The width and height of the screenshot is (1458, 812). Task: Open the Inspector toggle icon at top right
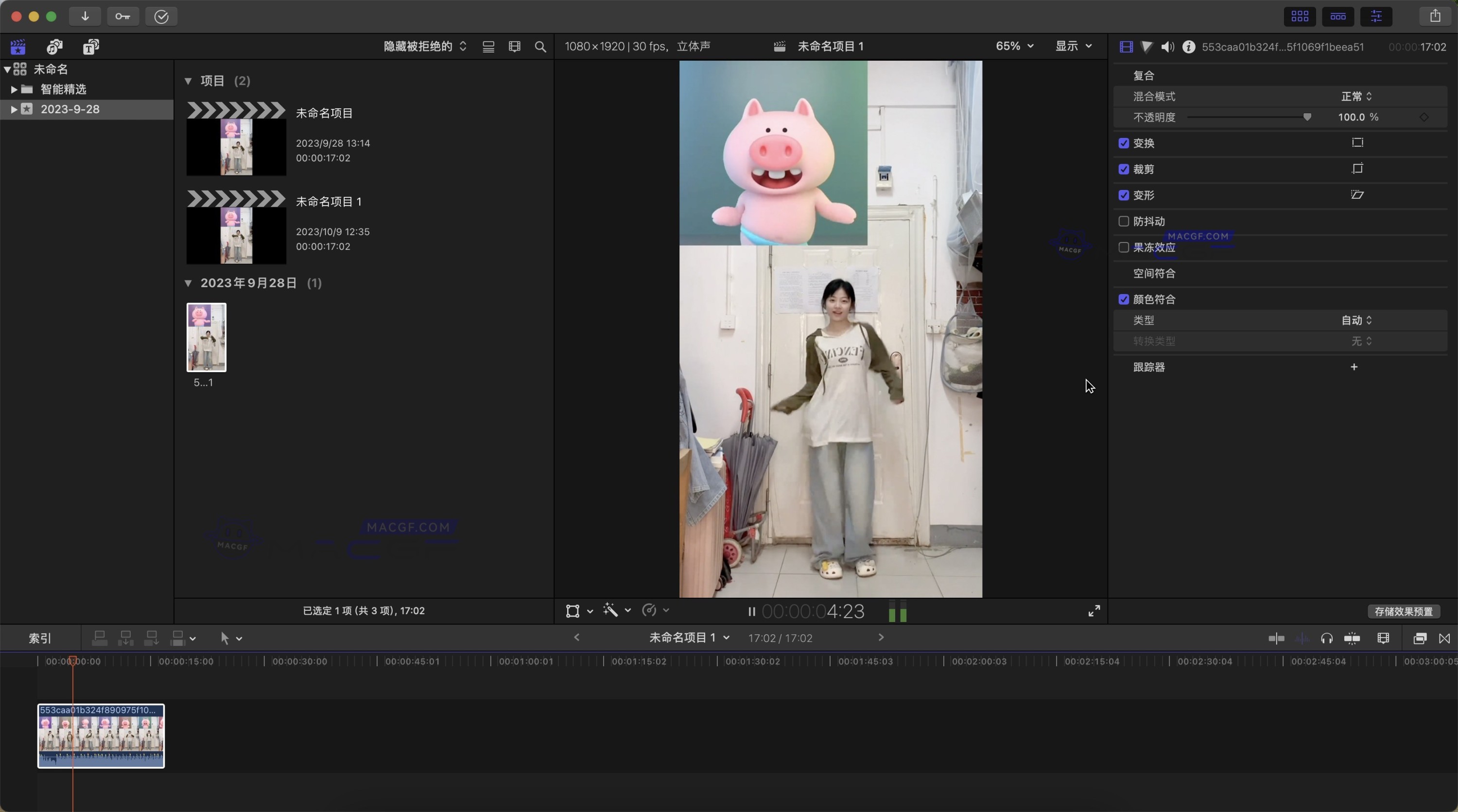point(1376,17)
